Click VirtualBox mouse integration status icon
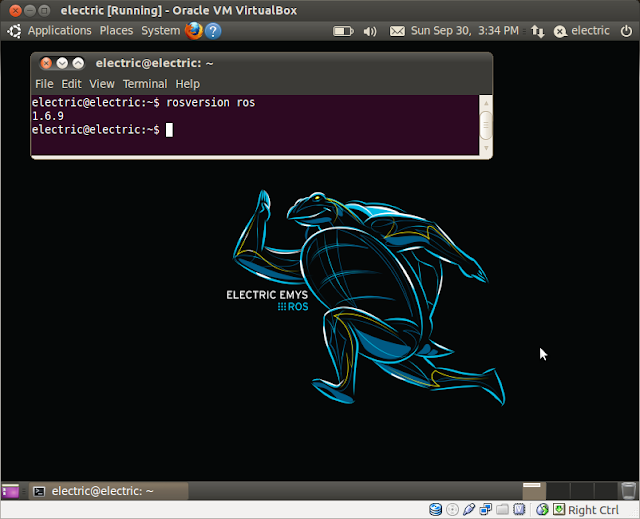 [x=542, y=509]
